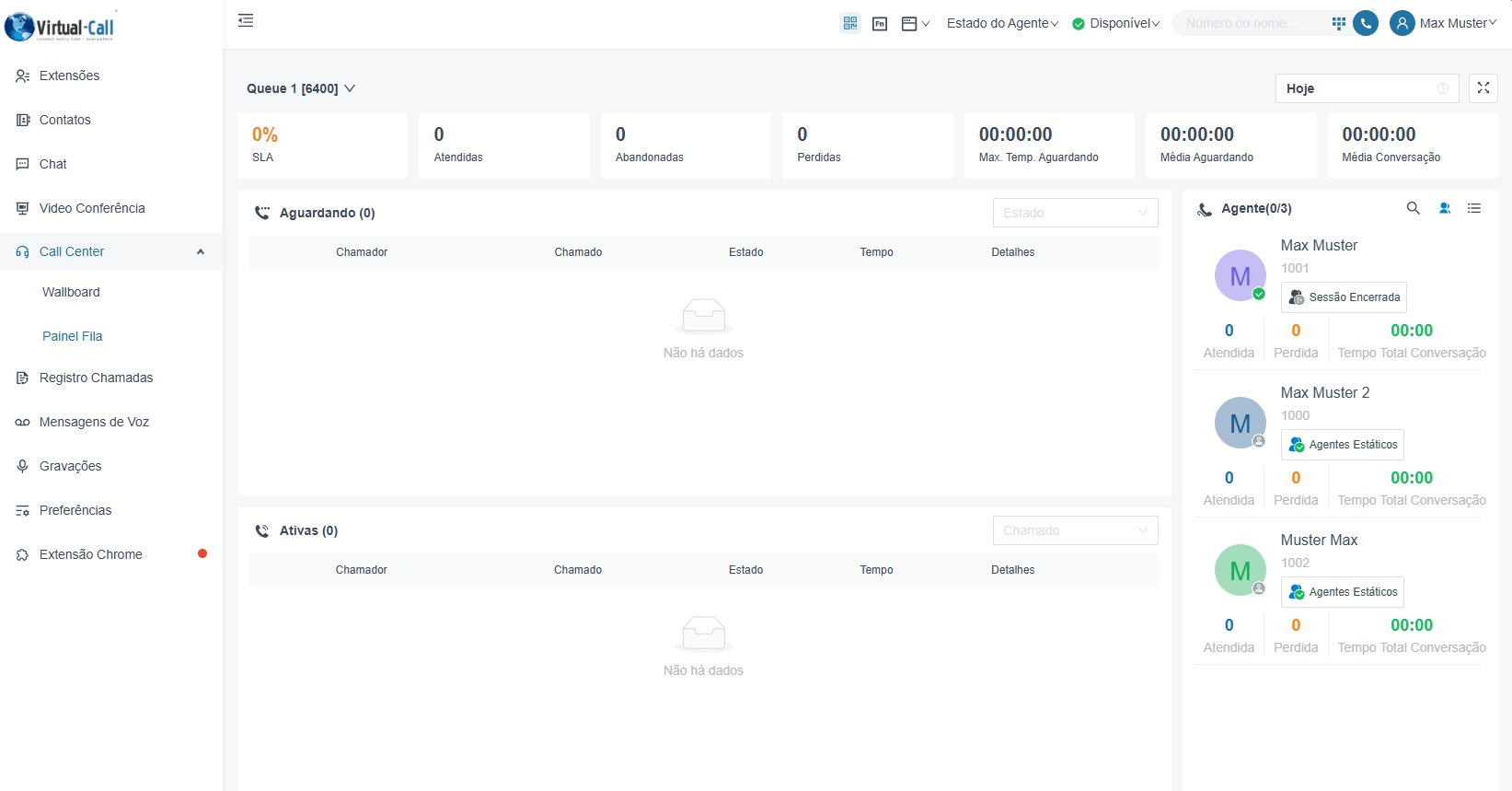
Task: Open the QR code icon in top bar
Action: (x=850, y=23)
